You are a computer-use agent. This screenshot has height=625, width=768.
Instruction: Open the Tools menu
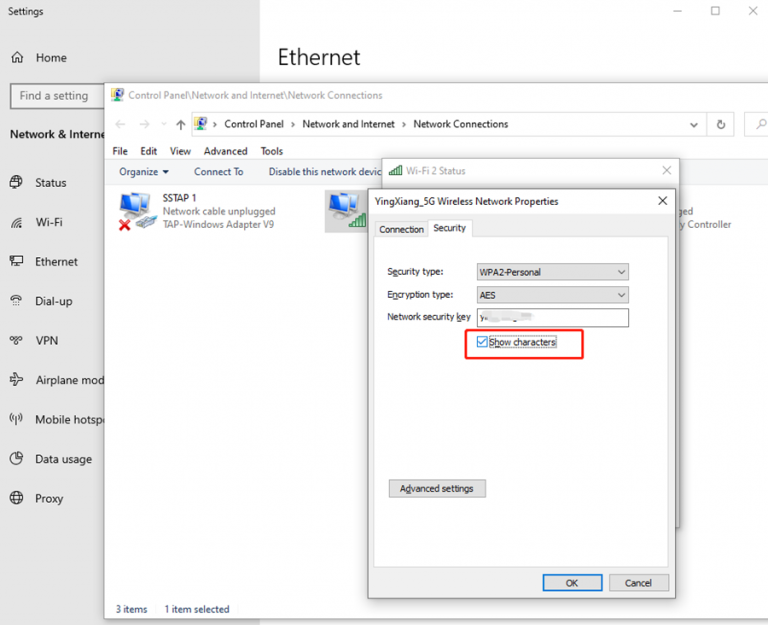pos(272,151)
